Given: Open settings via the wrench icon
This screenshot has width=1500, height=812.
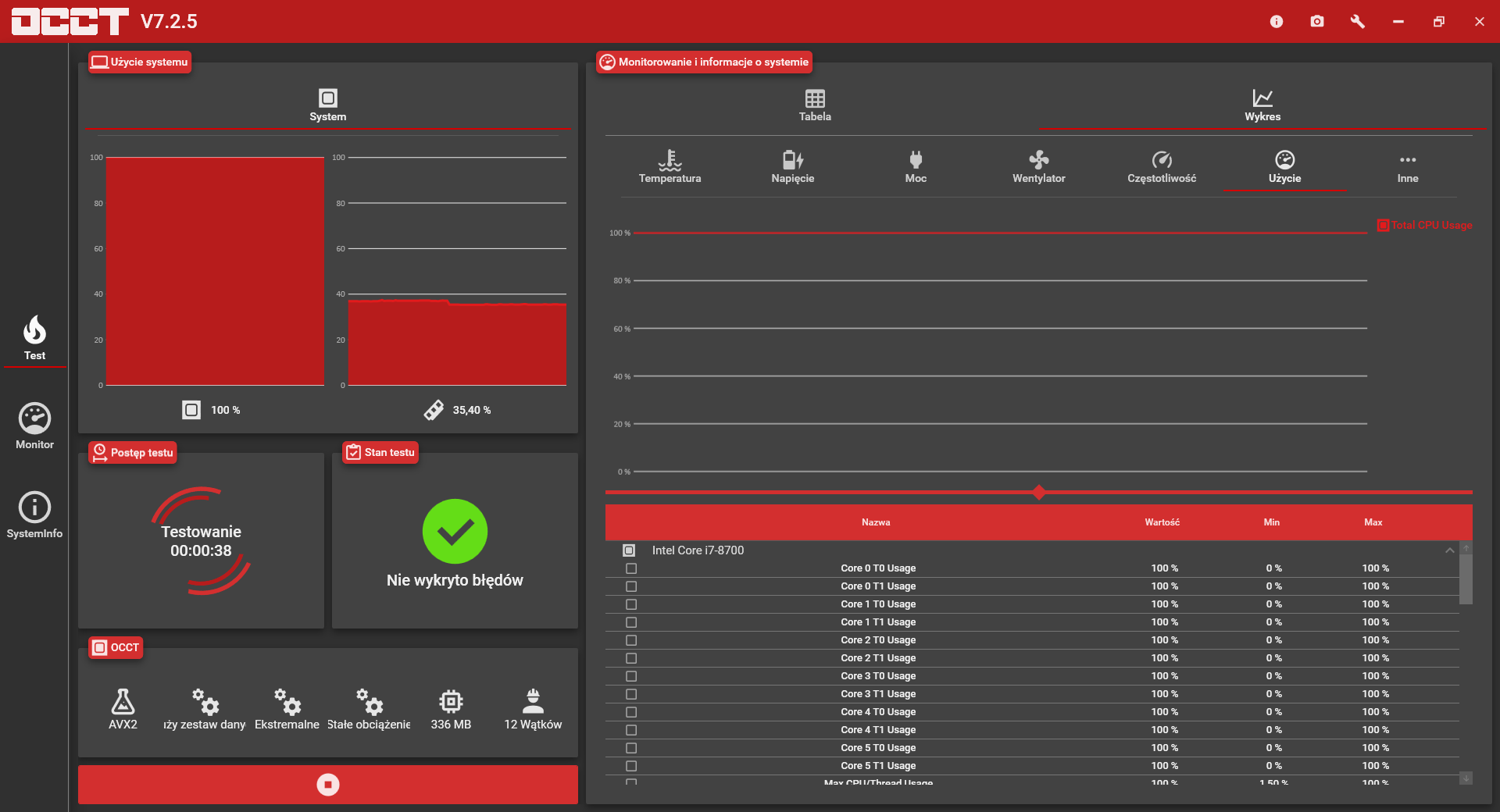Looking at the screenshot, I should (1358, 21).
